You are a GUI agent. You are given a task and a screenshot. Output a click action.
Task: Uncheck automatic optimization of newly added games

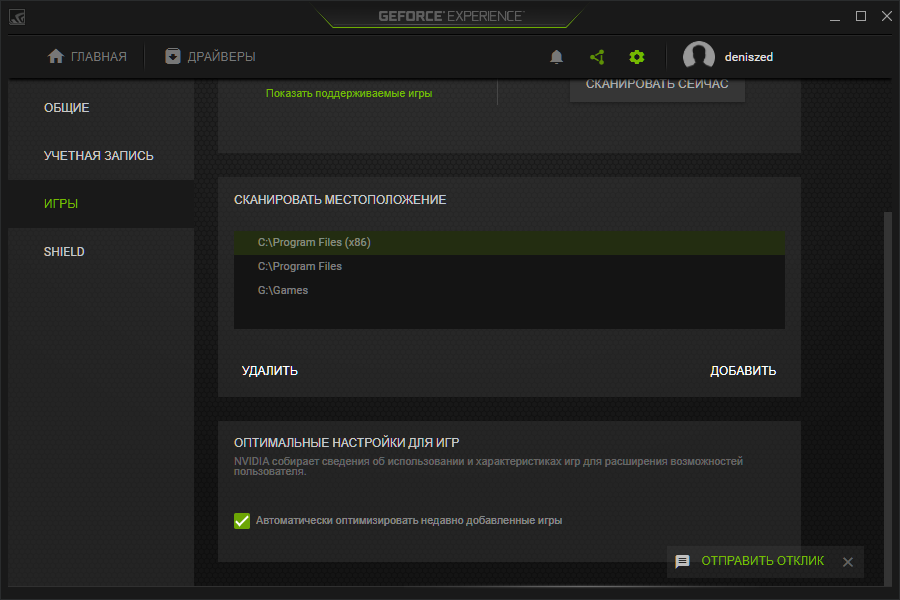coord(241,521)
